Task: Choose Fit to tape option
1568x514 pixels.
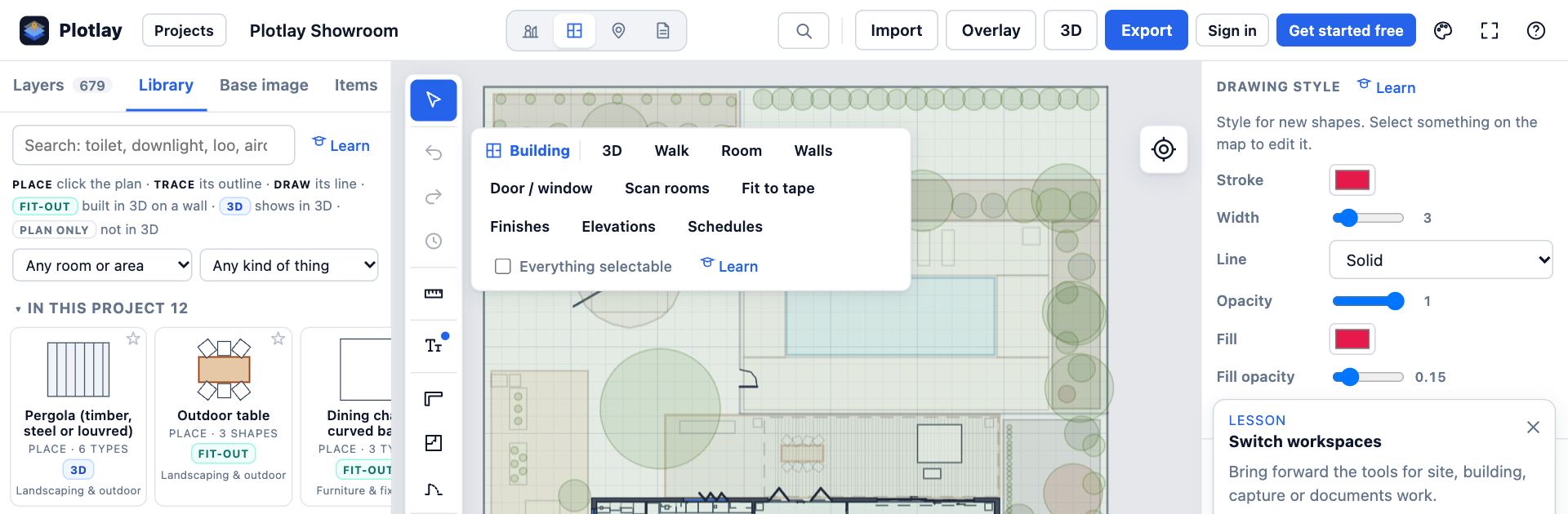Action: pyautogui.click(x=777, y=188)
